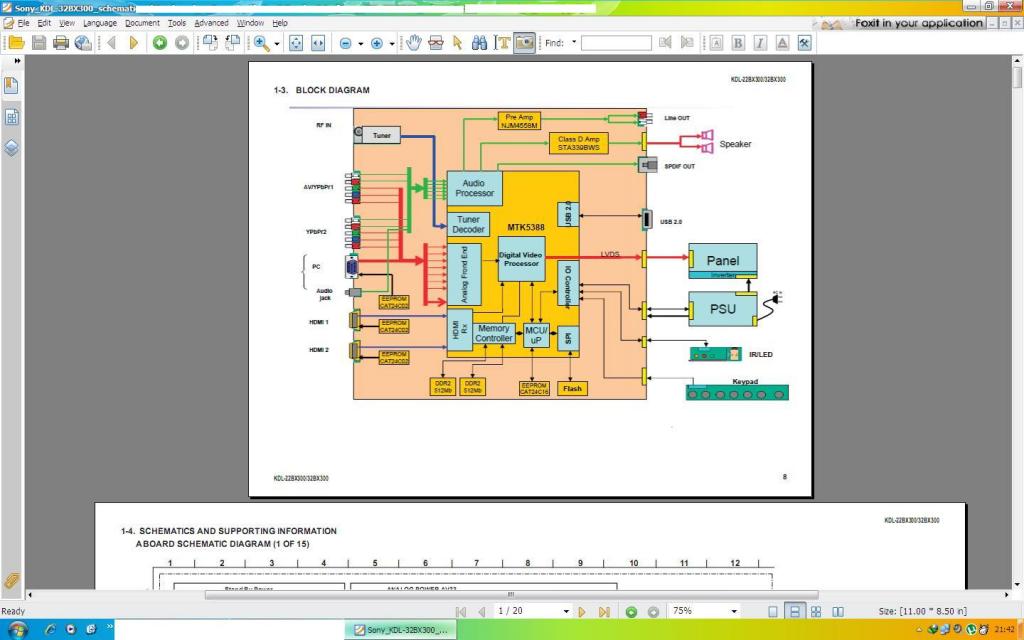Open dropdown beside zoom in plus button
The image size is (1024, 640).
(x=392, y=44)
